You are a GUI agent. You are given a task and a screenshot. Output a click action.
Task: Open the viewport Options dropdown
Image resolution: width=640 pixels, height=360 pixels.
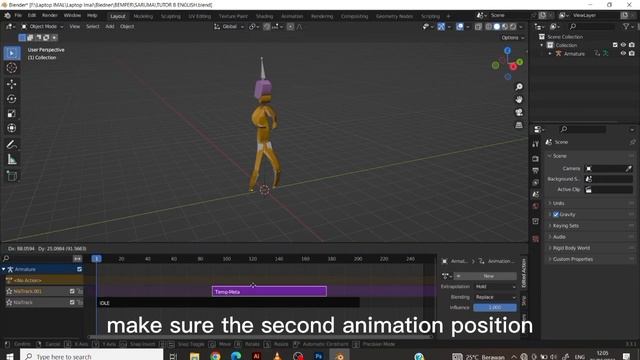click(x=513, y=38)
